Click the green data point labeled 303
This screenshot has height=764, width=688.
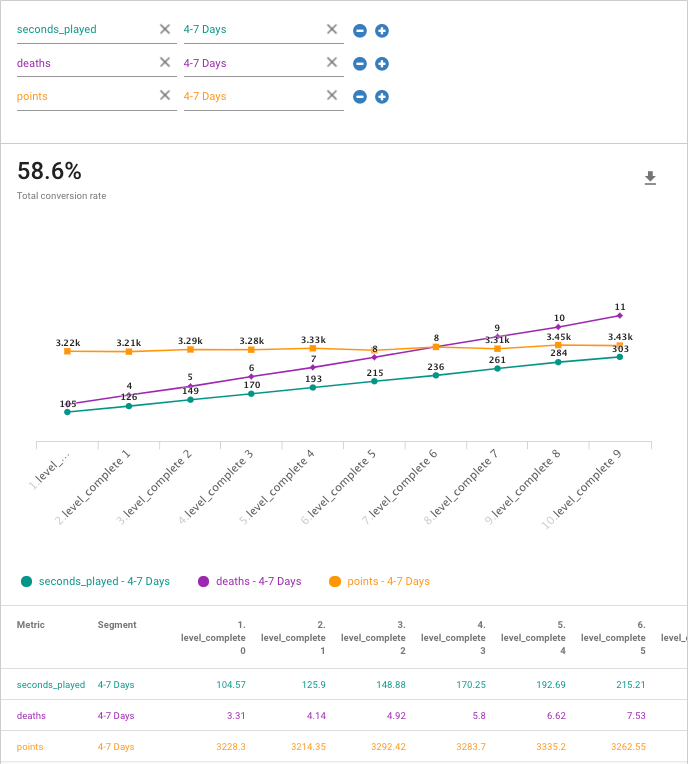tap(620, 356)
